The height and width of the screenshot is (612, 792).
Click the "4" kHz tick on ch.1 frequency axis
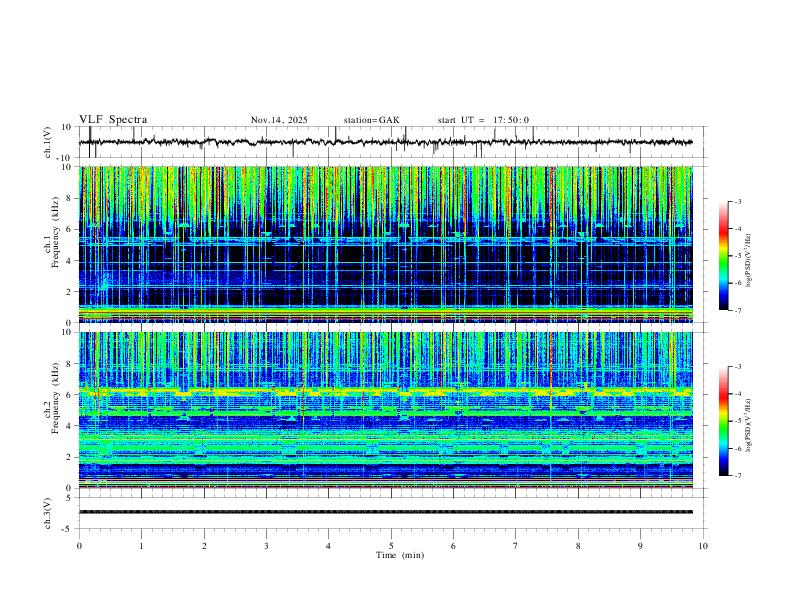[x=70, y=261]
